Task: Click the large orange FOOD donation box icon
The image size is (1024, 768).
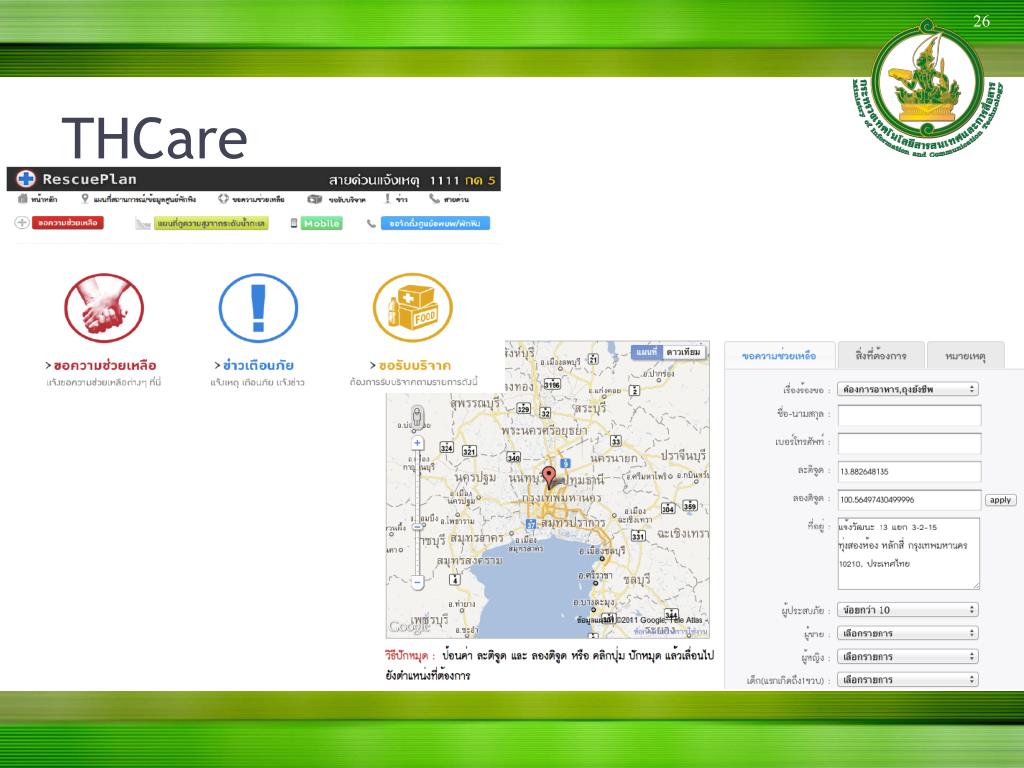Action: click(x=412, y=308)
